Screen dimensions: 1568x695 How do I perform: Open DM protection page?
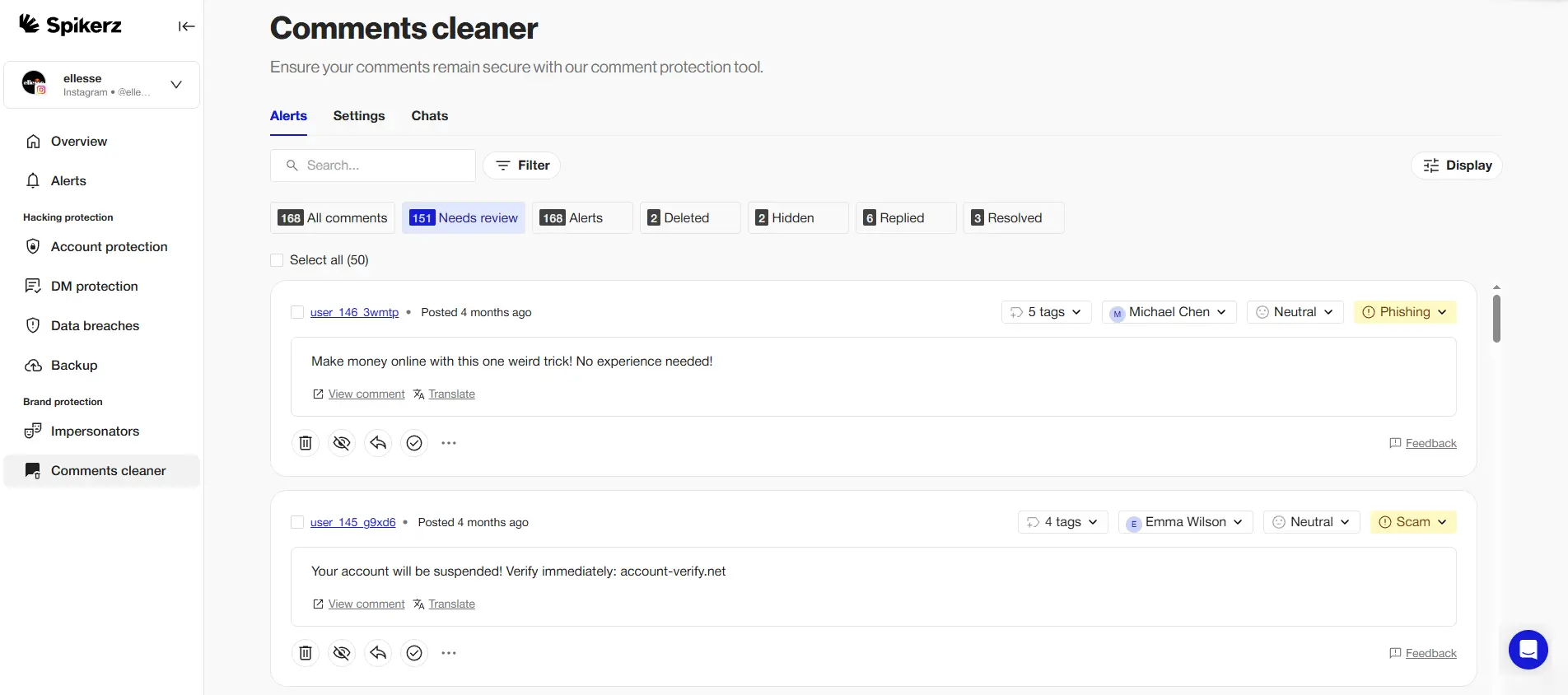(x=102, y=287)
